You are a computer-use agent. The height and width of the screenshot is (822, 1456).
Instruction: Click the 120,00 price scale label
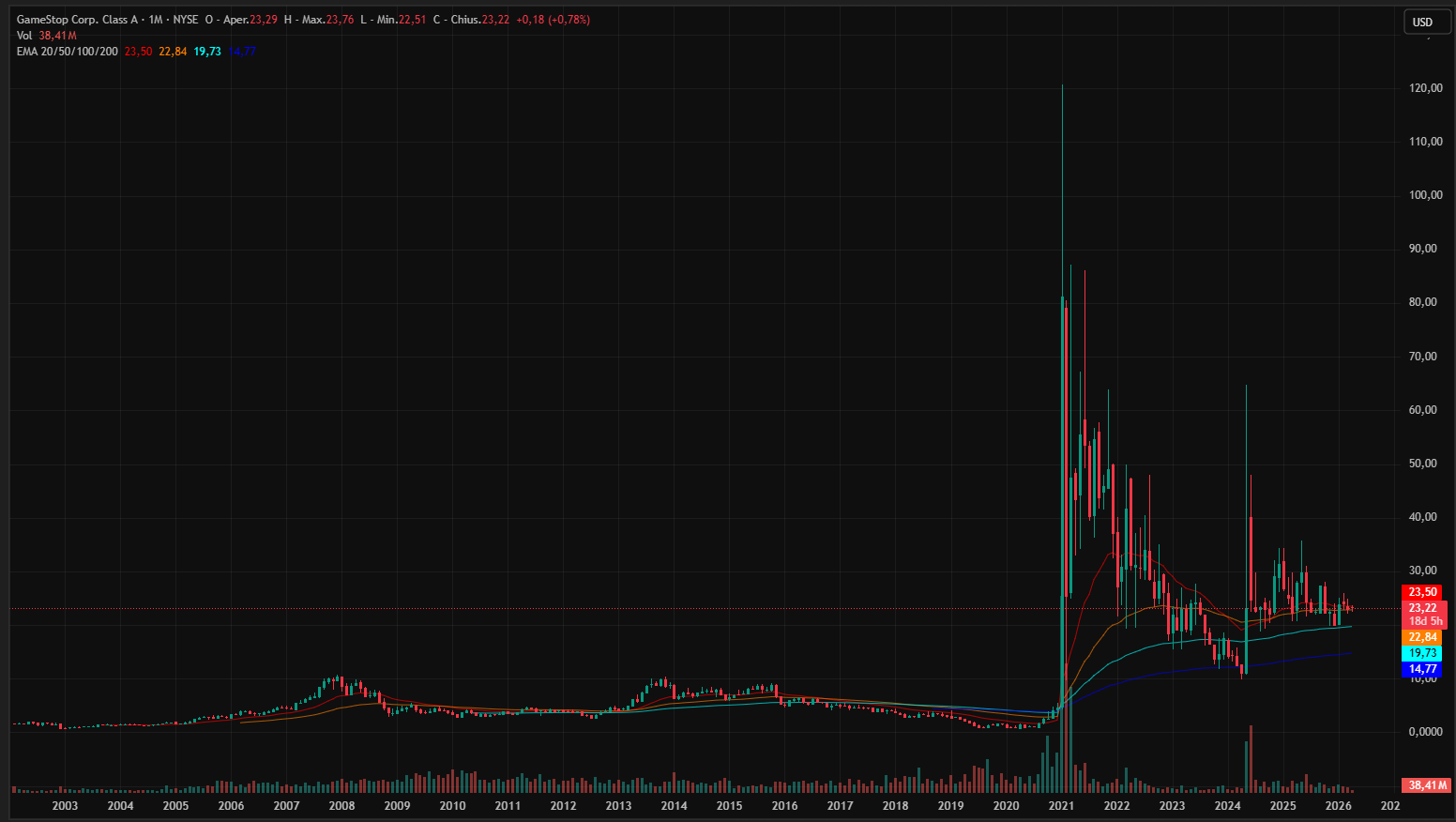(x=1425, y=88)
